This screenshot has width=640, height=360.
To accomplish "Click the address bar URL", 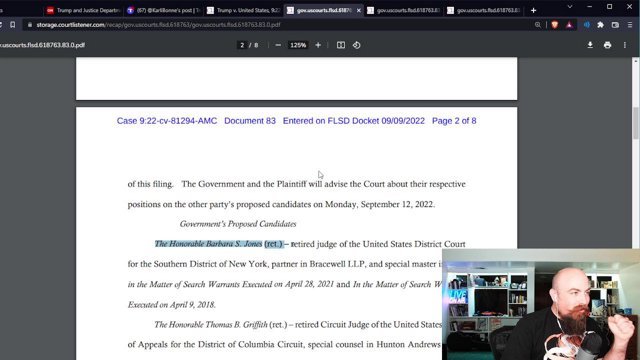I will pyautogui.click(x=158, y=25).
